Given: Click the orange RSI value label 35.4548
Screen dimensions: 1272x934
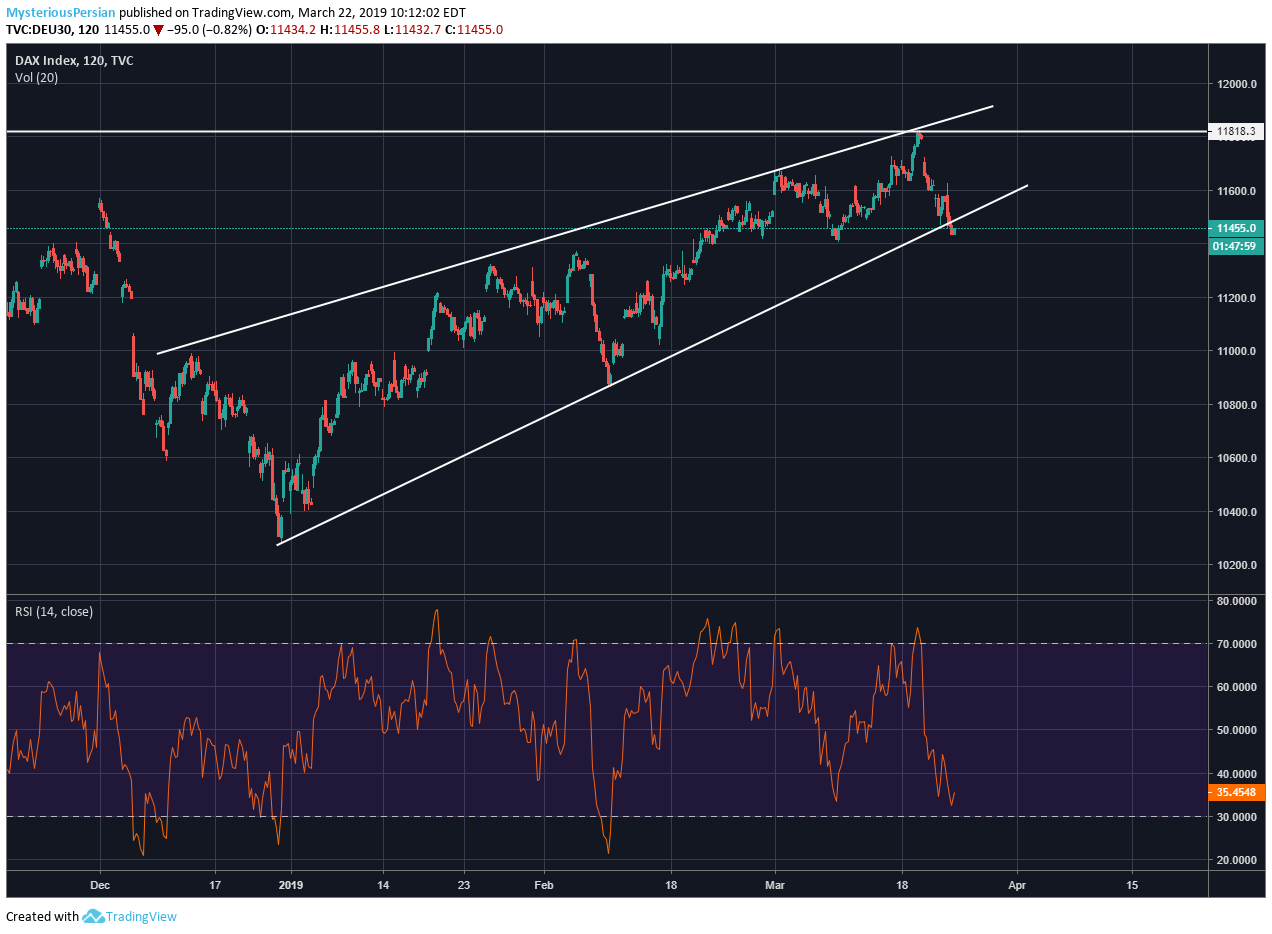Looking at the screenshot, I should pos(1236,793).
